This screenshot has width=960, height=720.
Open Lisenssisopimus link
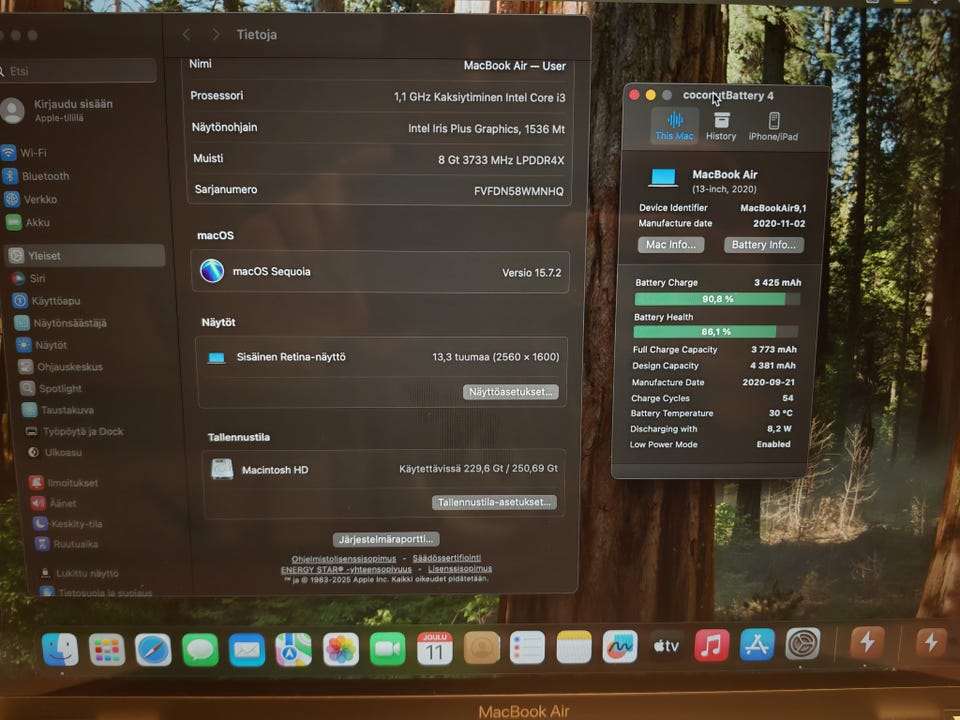click(460, 568)
